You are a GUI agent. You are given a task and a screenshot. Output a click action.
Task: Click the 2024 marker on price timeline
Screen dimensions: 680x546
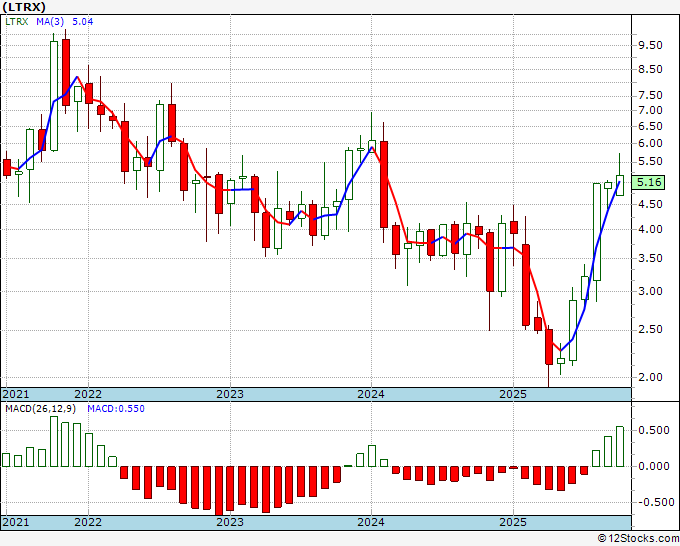tap(371, 394)
